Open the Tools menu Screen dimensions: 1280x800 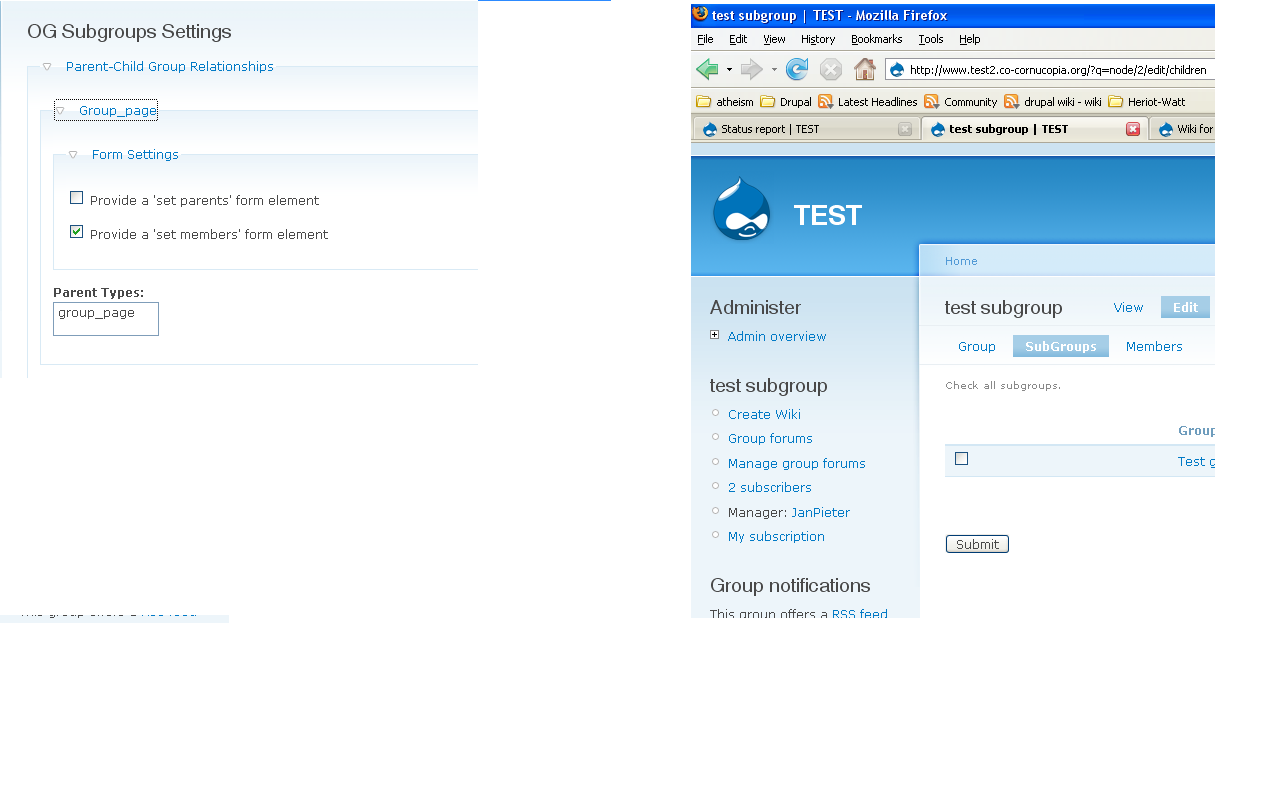coord(931,39)
